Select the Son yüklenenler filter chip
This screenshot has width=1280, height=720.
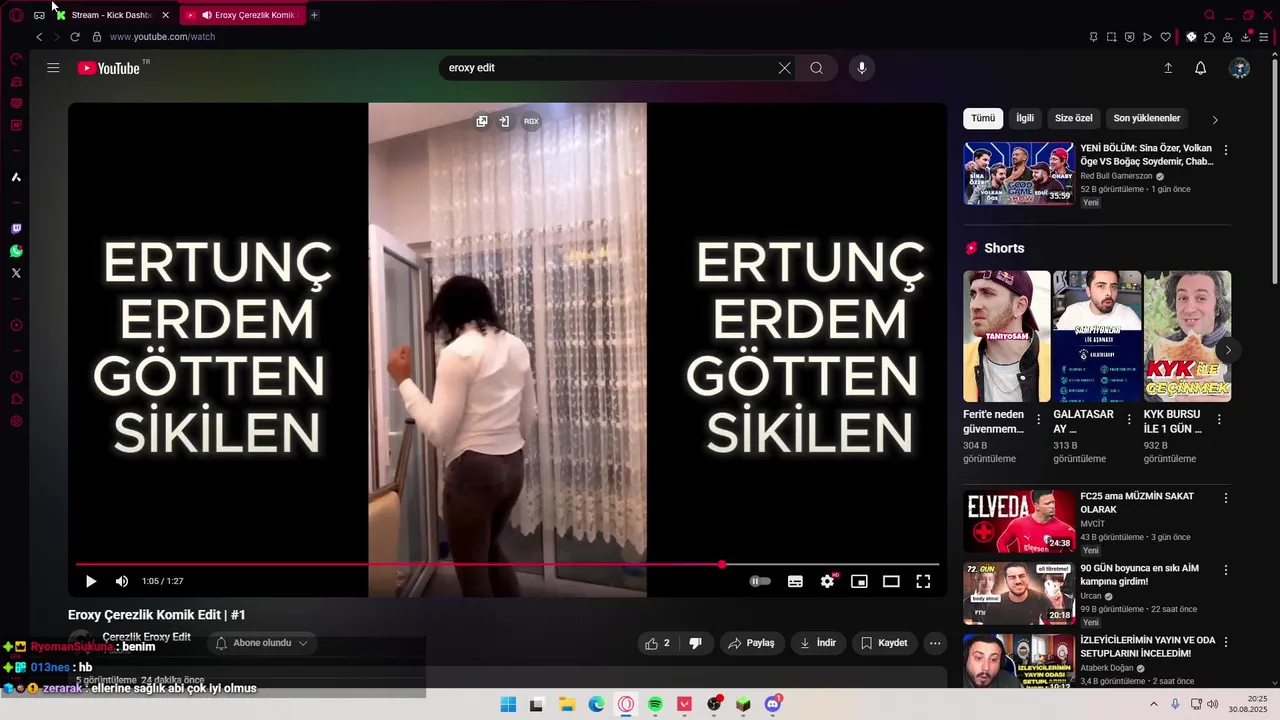(x=1147, y=118)
